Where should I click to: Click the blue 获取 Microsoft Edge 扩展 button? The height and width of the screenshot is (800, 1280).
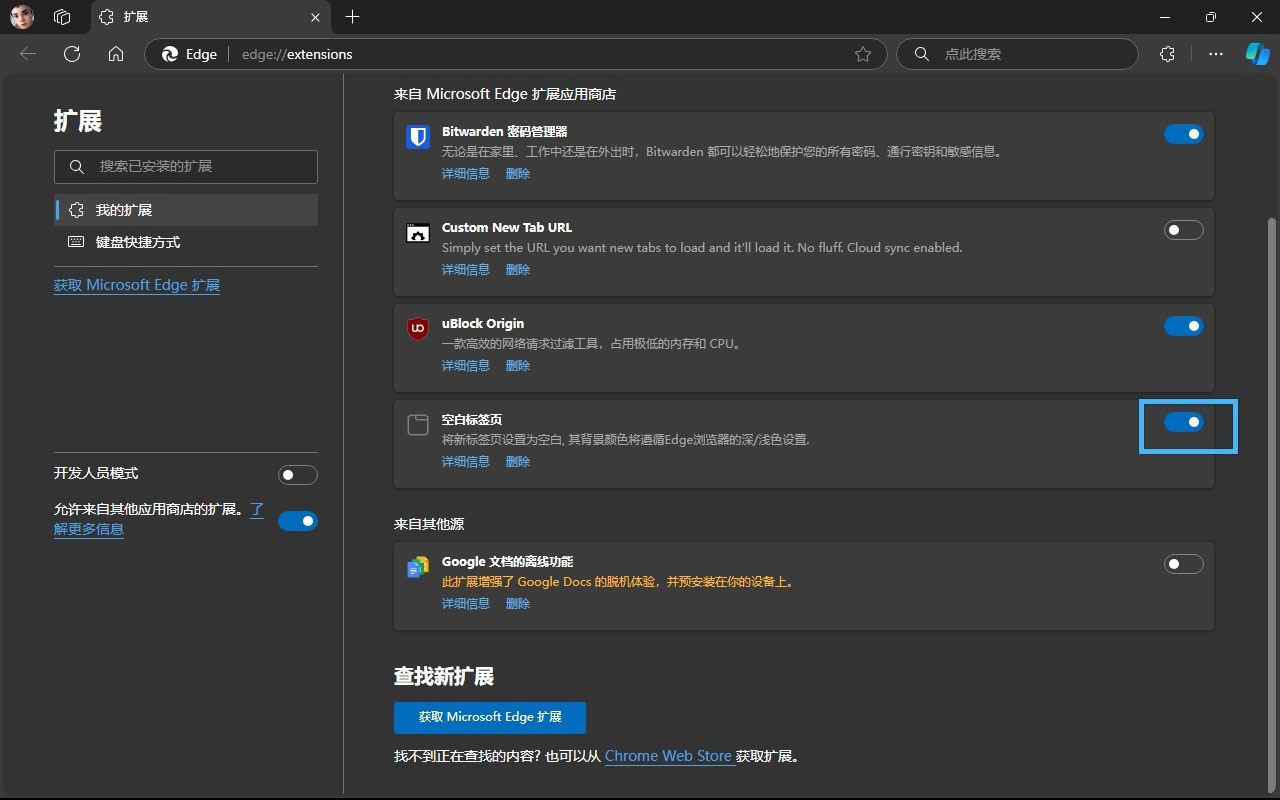coord(490,717)
